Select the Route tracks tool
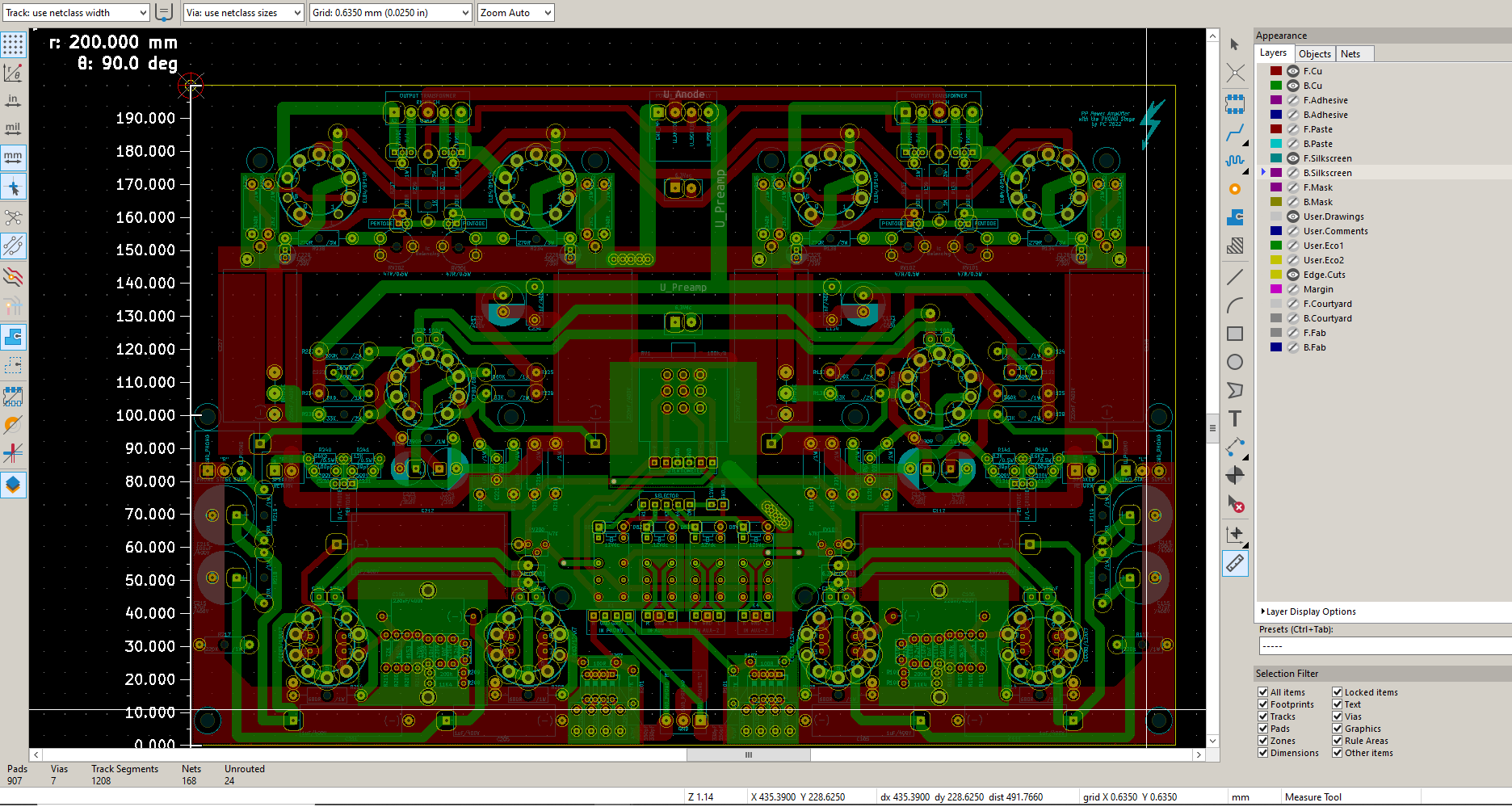Screen dimensions: 1512x811 click(1235, 132)
